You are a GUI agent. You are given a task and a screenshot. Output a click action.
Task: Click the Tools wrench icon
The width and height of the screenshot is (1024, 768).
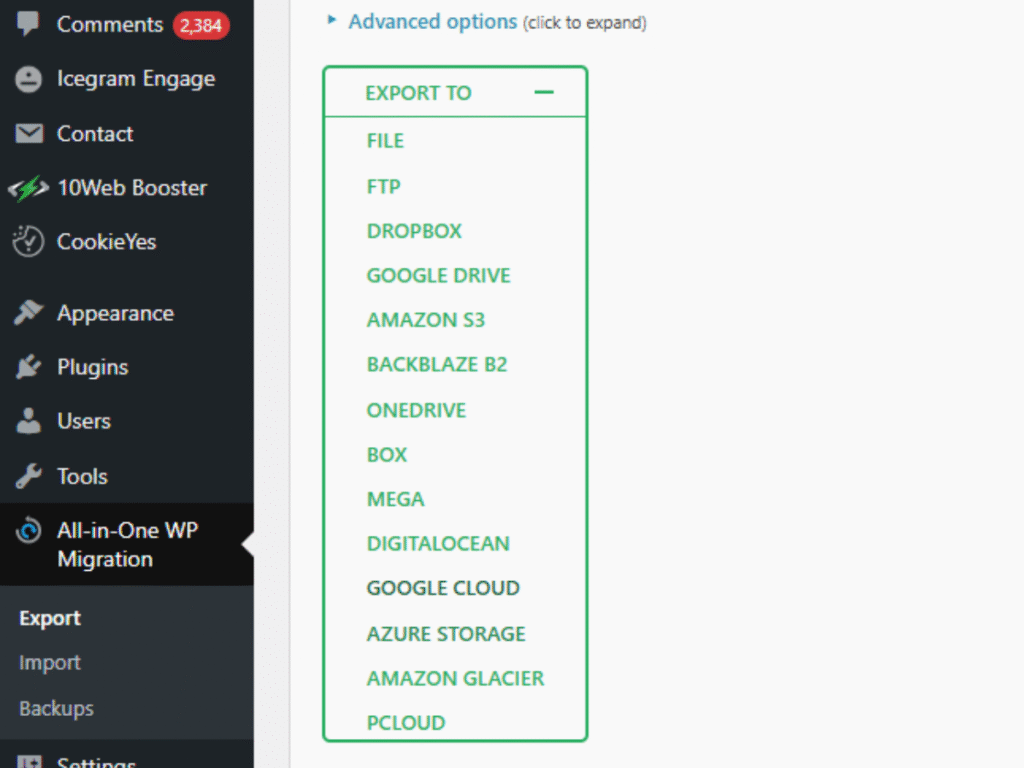click(x=28, y=476)
